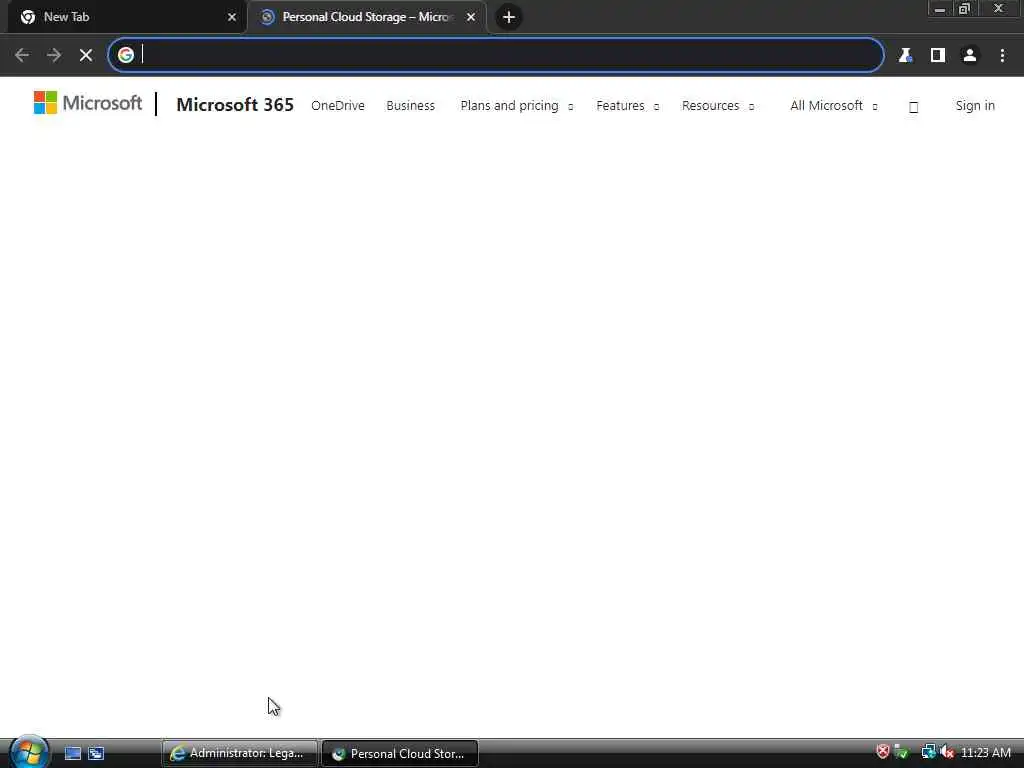Expand the All Microsoft menu
Viewport: 1024px width, 768px height.
click(x=834, y=105)
